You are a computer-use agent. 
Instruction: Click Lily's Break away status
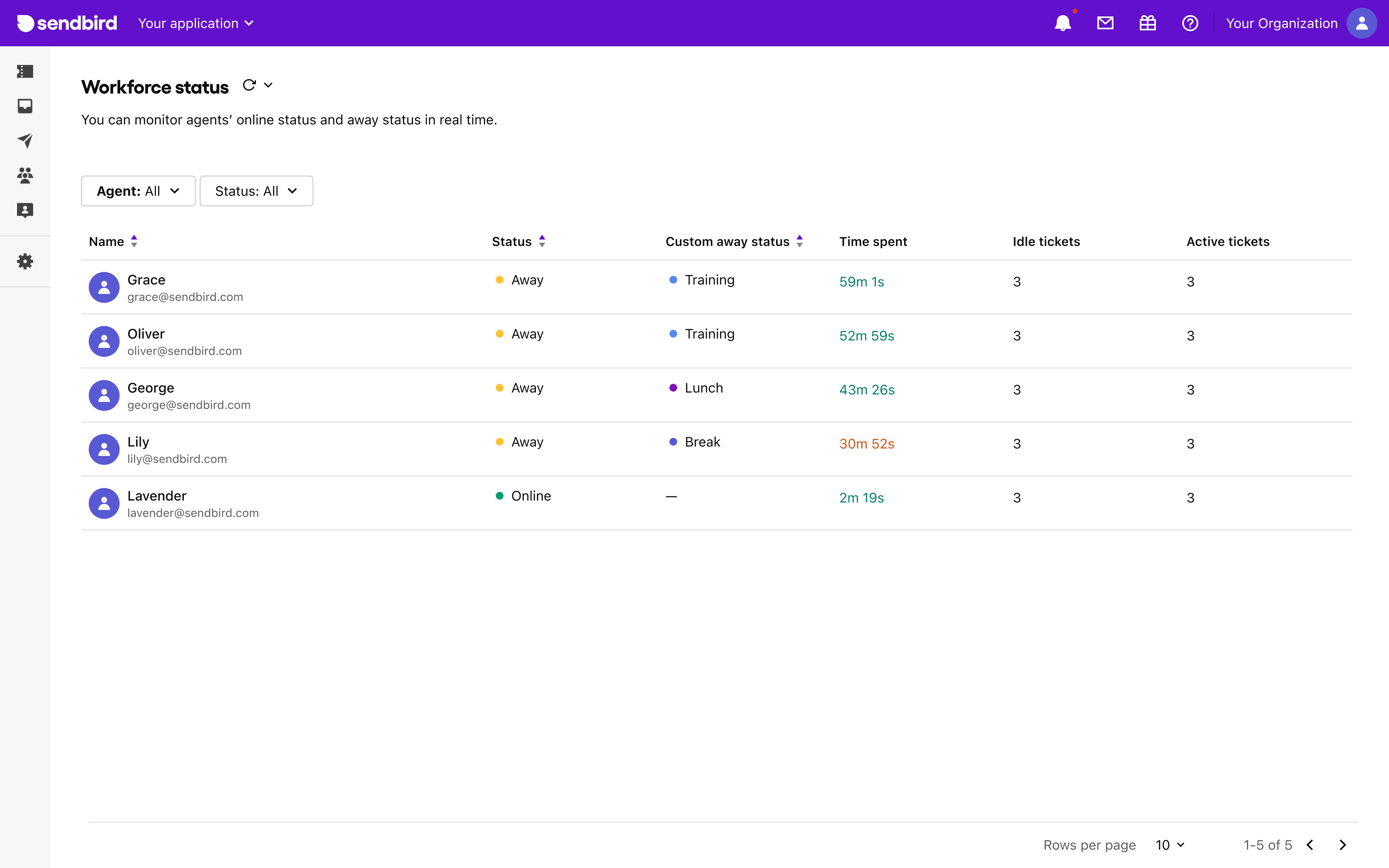point(694,441)
